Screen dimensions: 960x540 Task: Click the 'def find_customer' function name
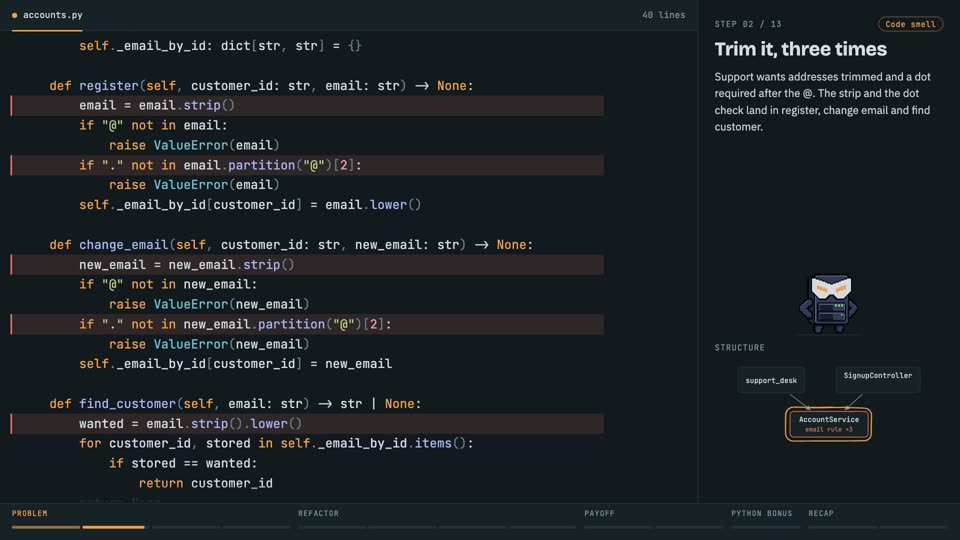click(x=127, y=404)
